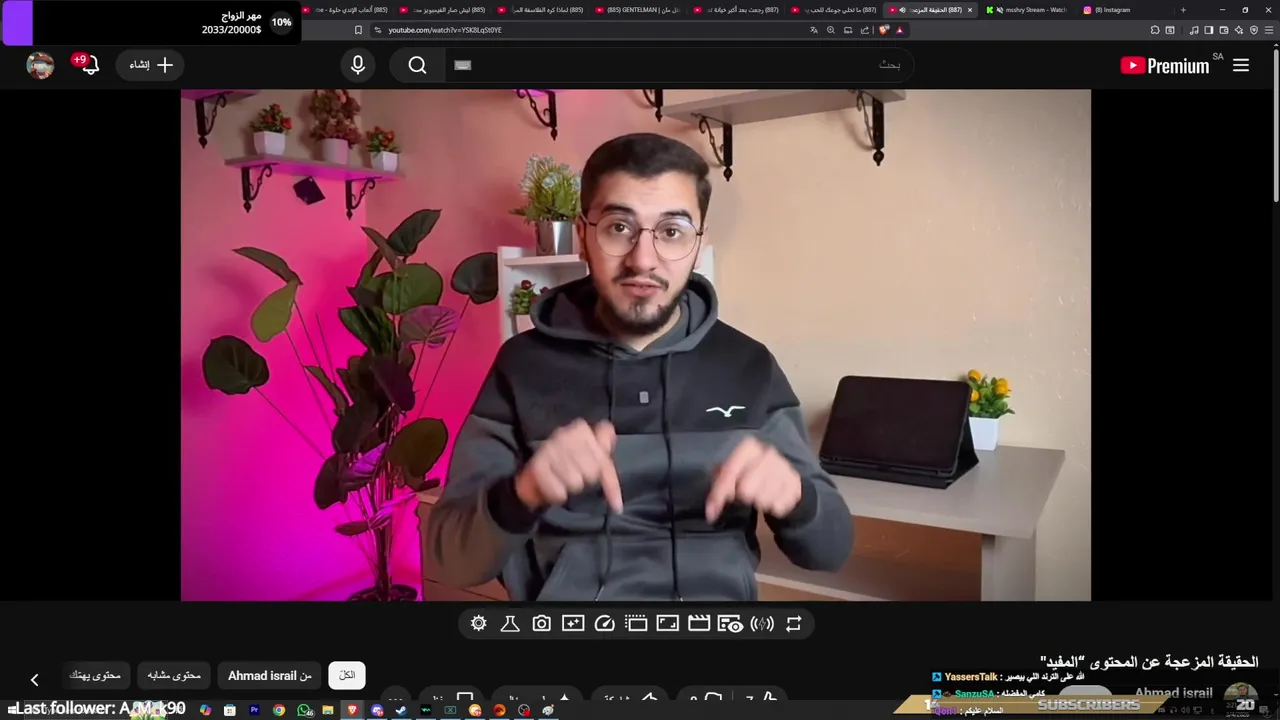Open the account avatar menu
Image resolution: width=1280 pixels, height=720 pixels.
click(x=40, y=65)
